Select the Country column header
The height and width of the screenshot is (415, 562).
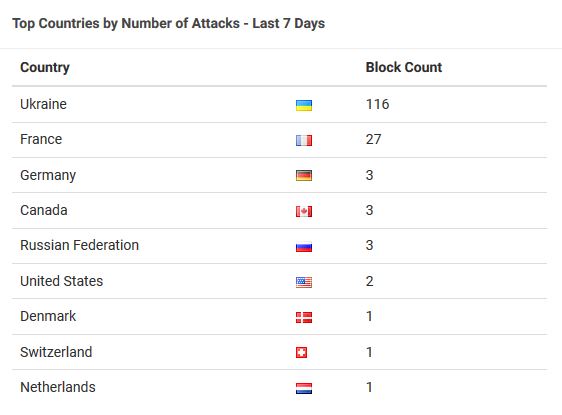pos(45,67)
